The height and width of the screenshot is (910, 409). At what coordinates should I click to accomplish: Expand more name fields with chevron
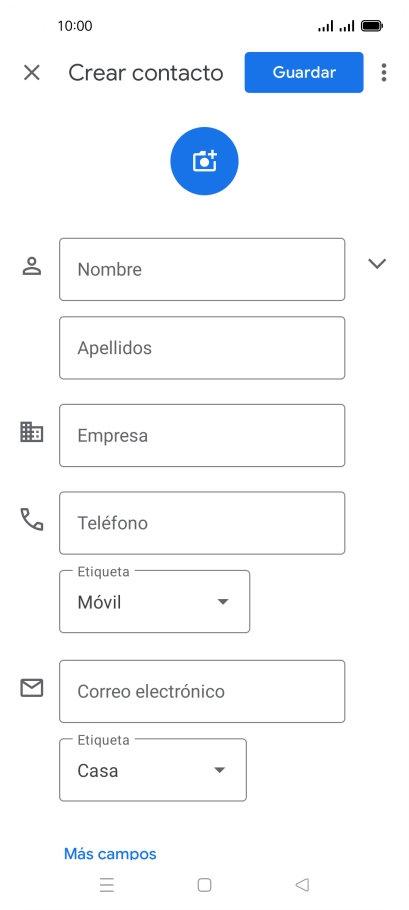coord(377,264)
